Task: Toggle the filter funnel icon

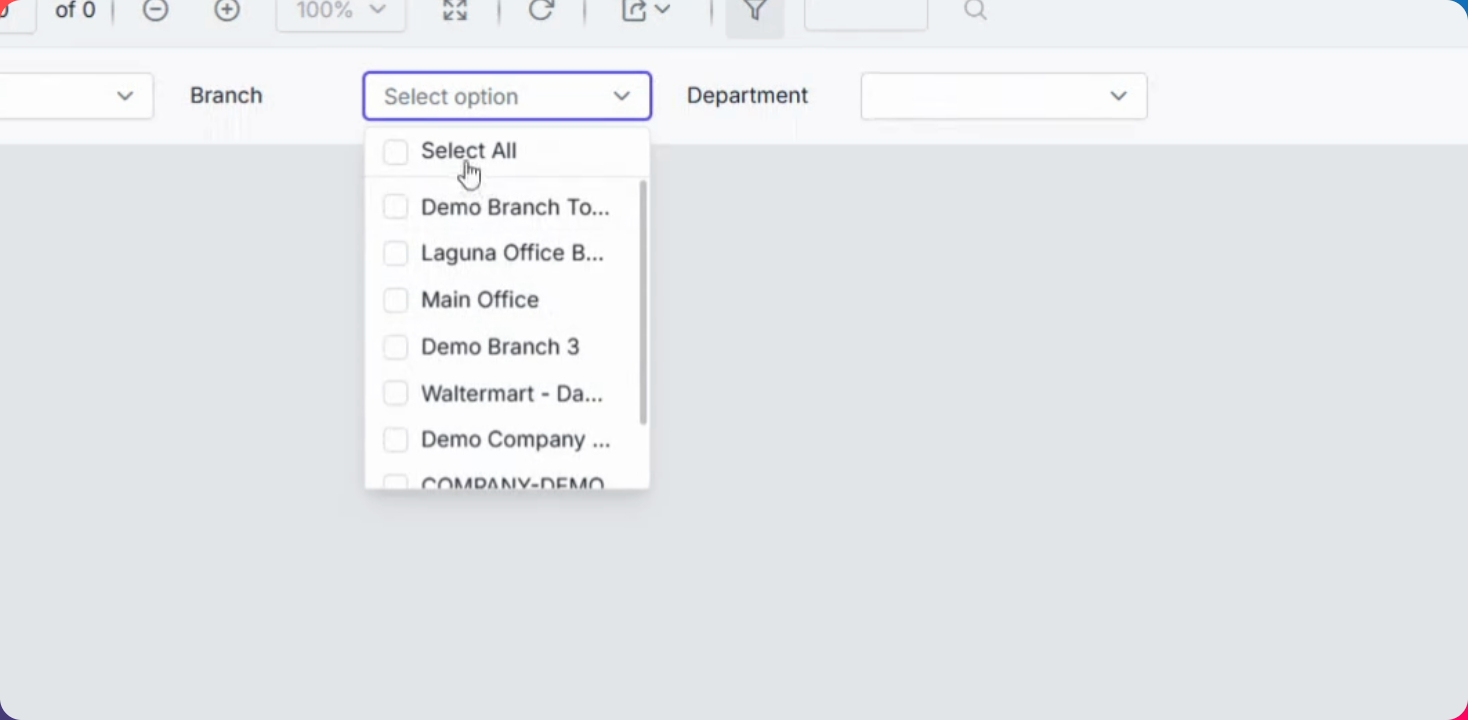Action: click(x=755, y=12)
